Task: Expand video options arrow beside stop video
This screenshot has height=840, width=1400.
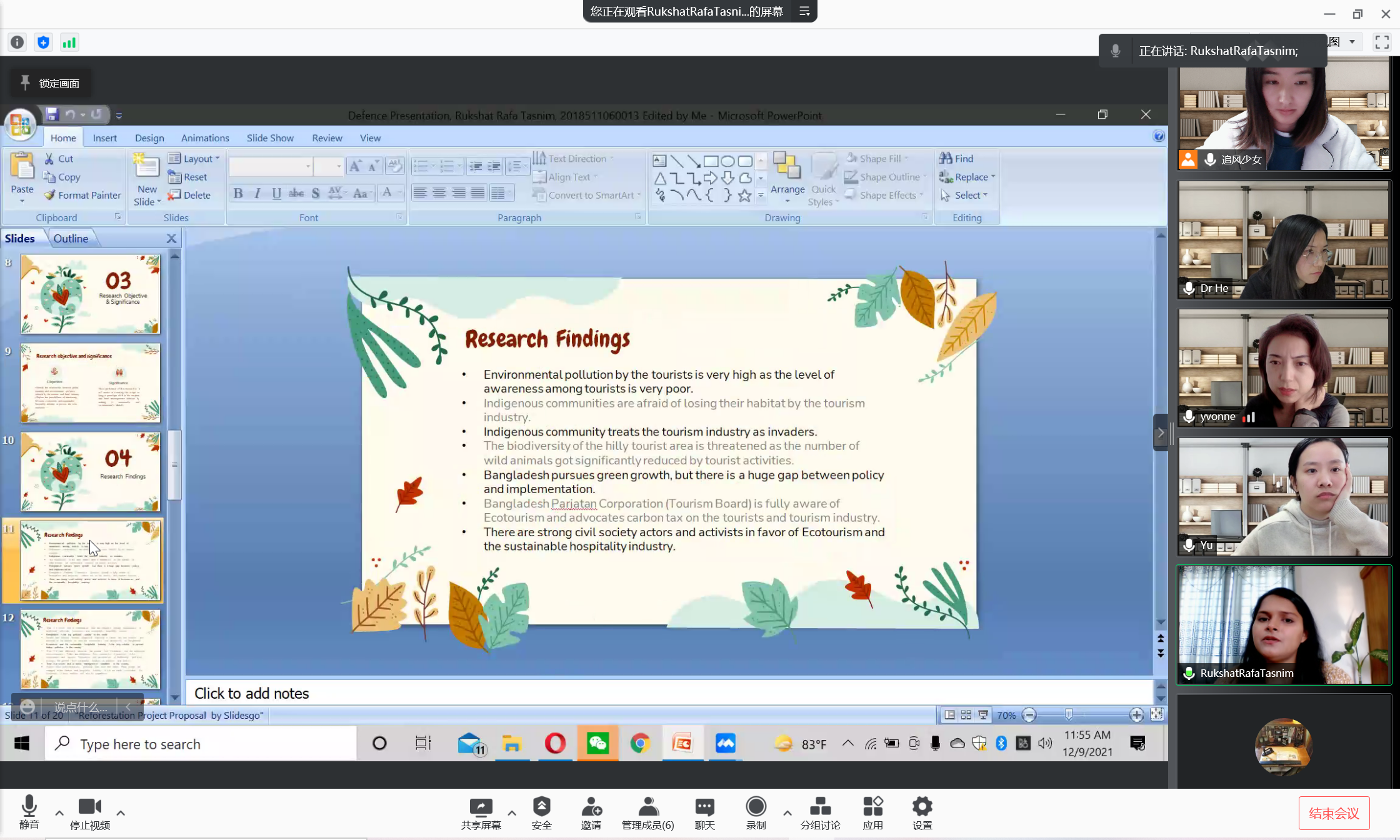Action: point(121,813)
